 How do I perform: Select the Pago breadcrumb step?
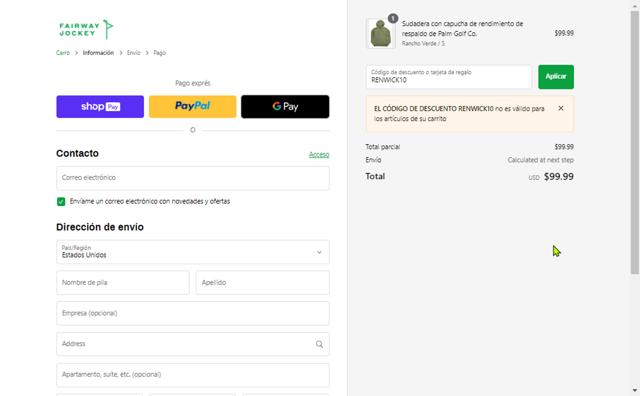[x=160, y=53]
